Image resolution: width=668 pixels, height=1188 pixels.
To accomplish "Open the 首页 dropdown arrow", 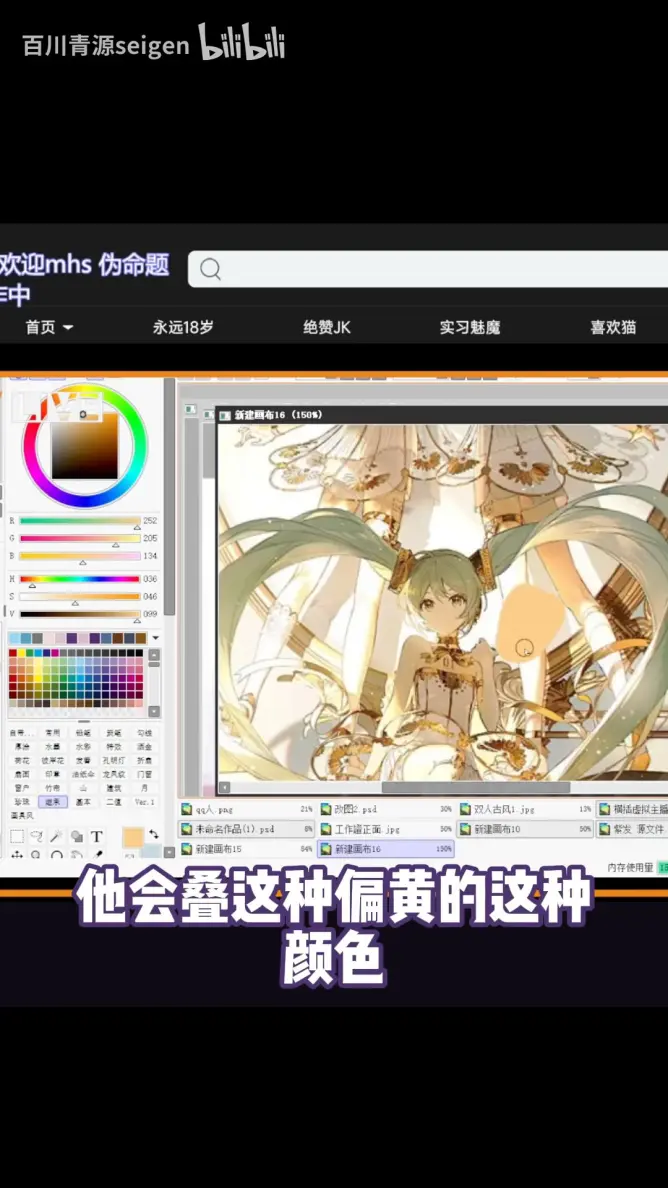I will tap(68, 327).
